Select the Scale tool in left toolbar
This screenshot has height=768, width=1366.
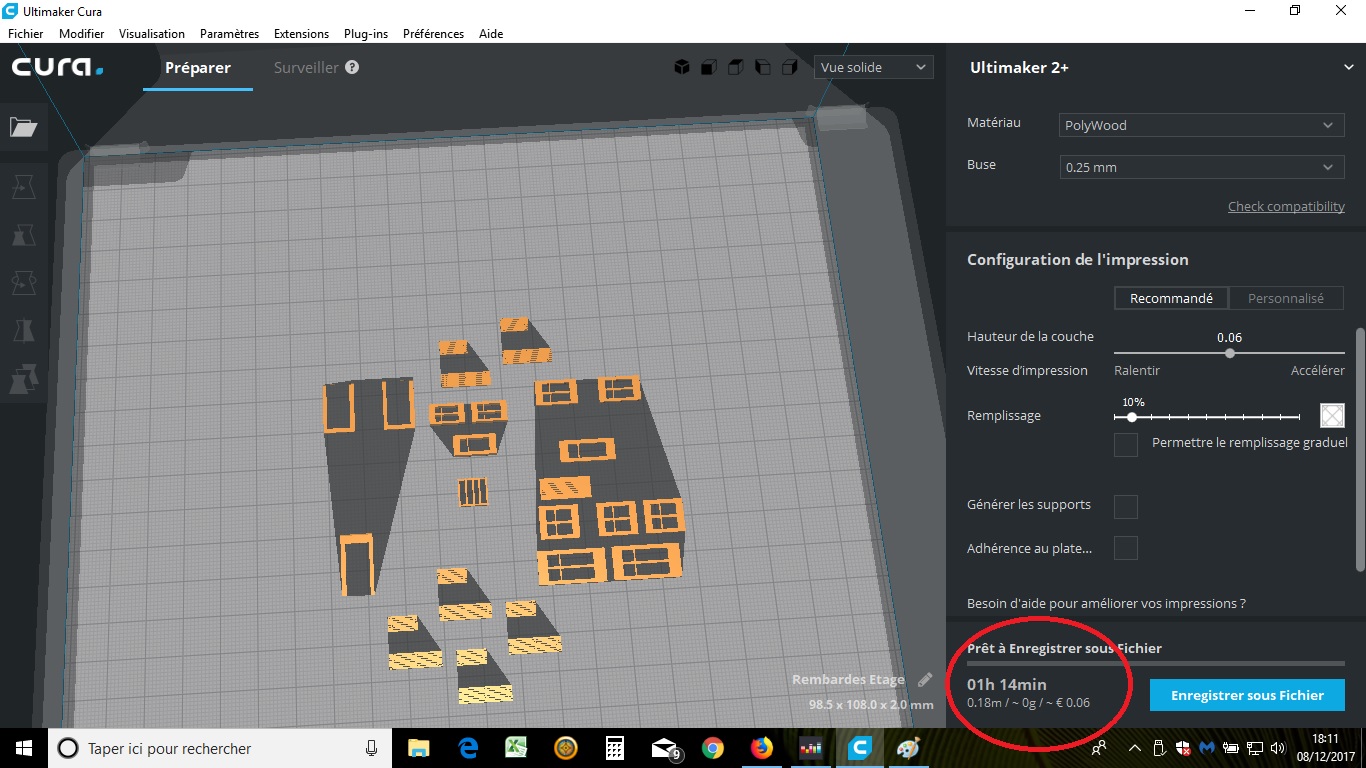(23, 235)
